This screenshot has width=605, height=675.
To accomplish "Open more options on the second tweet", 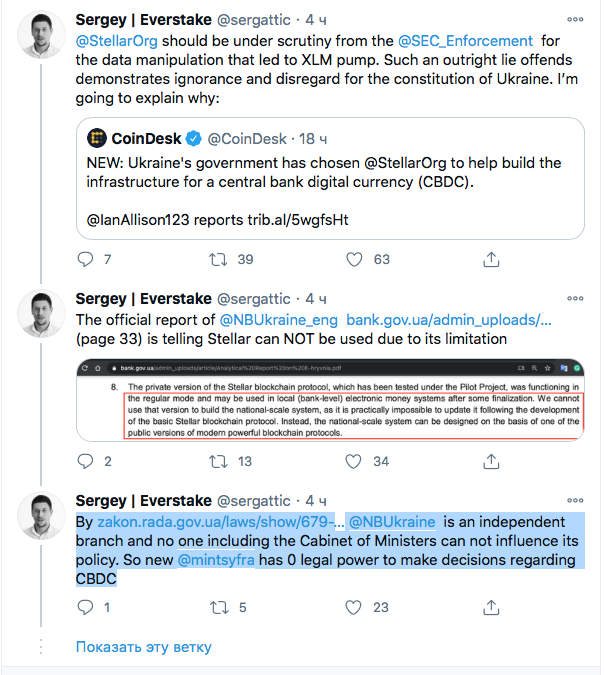I will [x=575, y=298].
